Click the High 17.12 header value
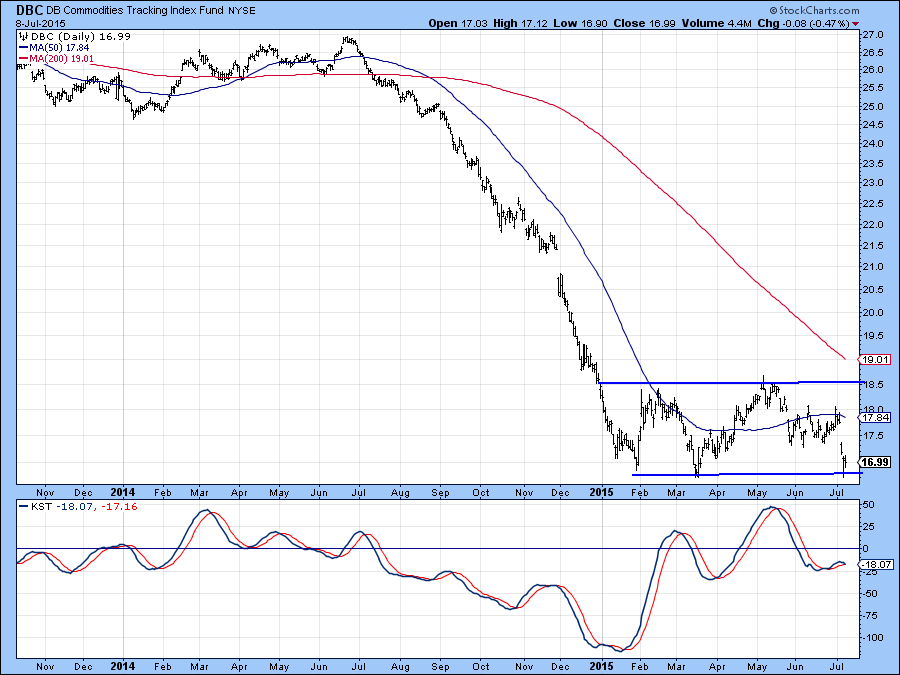 521,24
